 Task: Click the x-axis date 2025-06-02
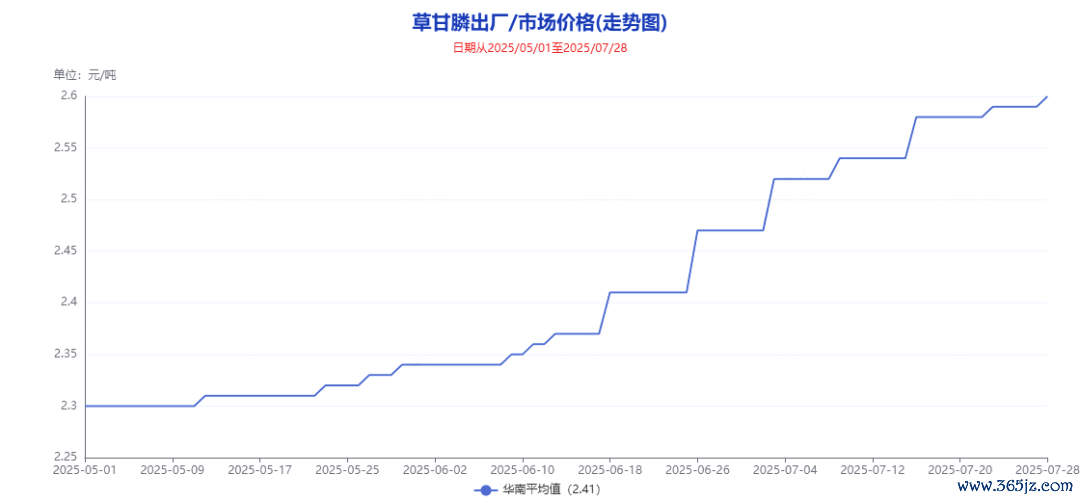(435, 469)
